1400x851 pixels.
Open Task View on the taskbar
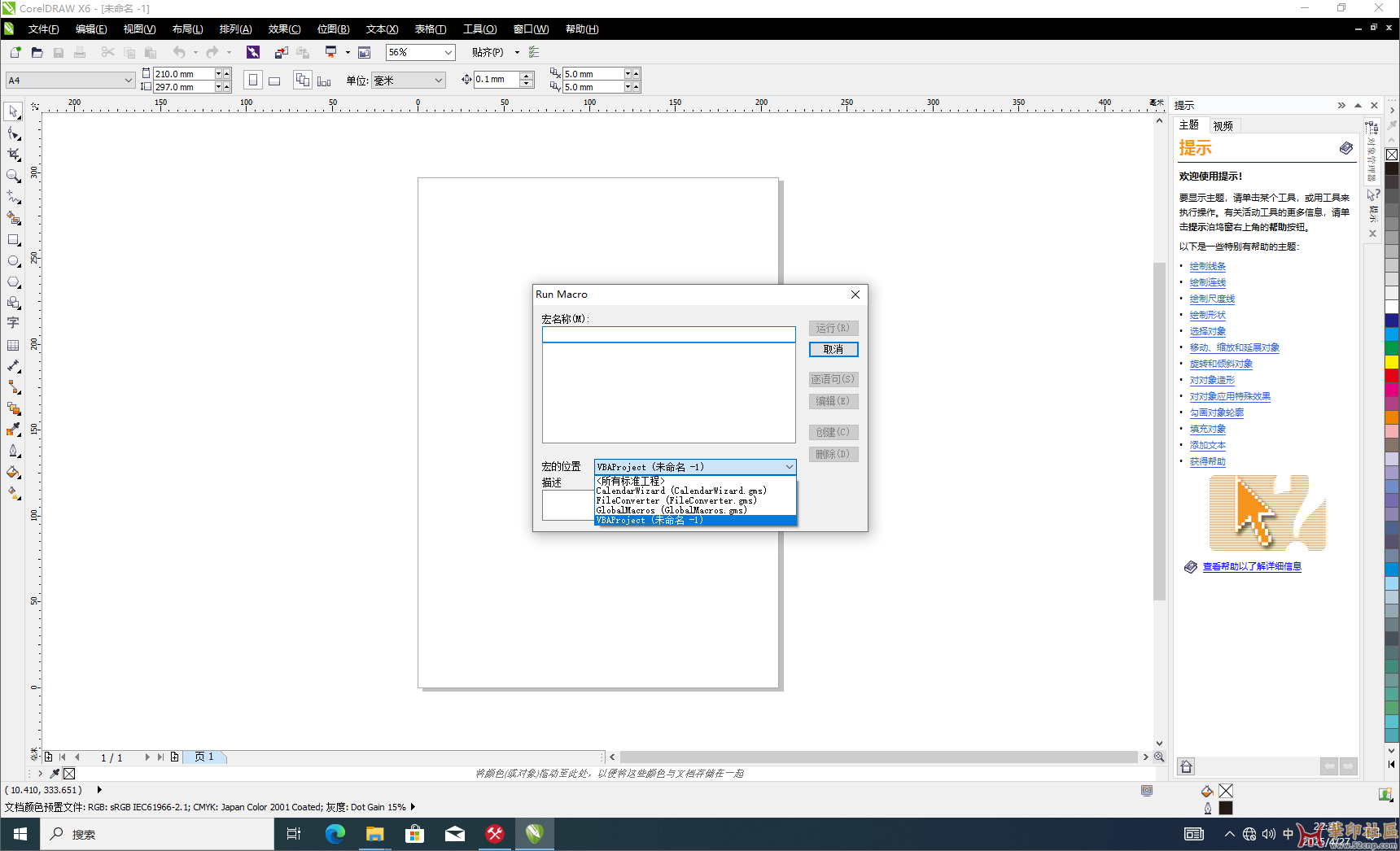click(x=294, y=834)
